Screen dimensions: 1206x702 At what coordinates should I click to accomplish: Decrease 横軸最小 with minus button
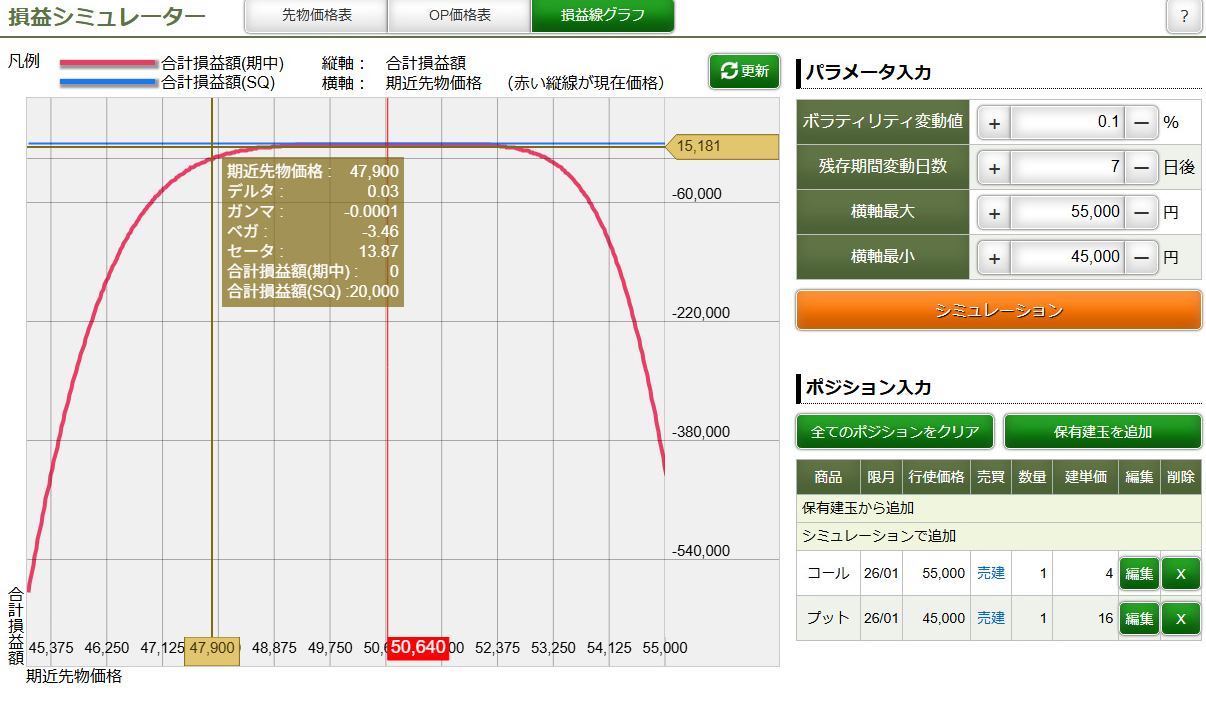1141,258
